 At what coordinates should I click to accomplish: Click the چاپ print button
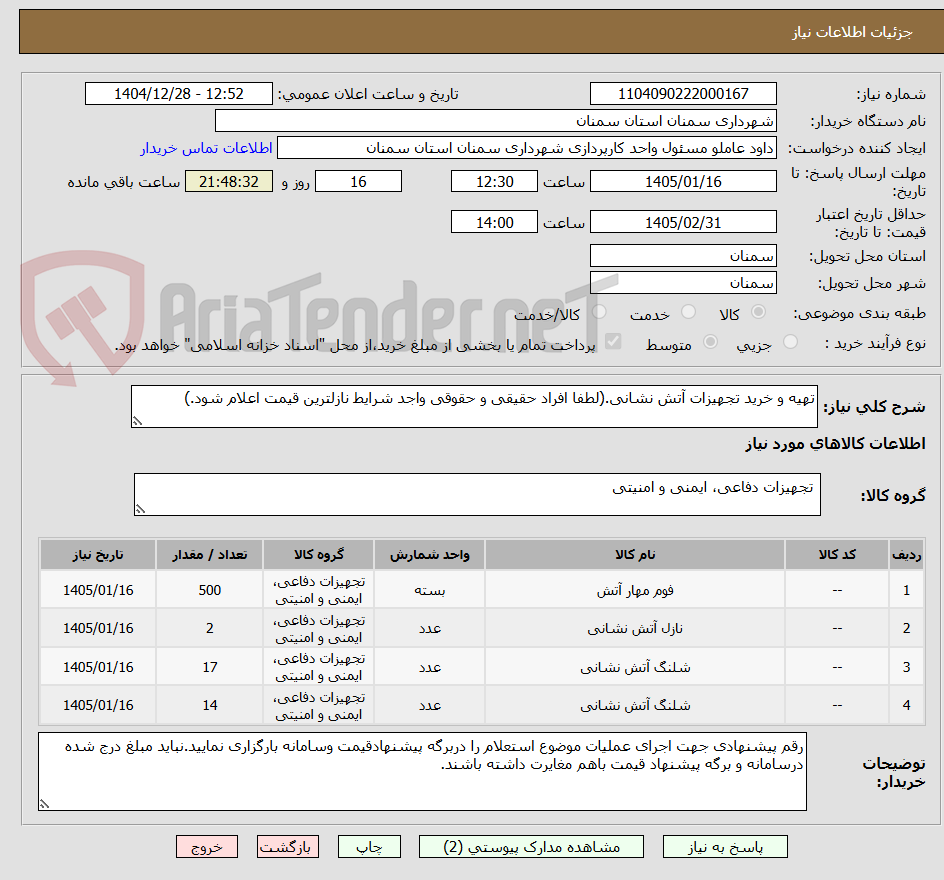pyautogui.click(x=369, y=847)
